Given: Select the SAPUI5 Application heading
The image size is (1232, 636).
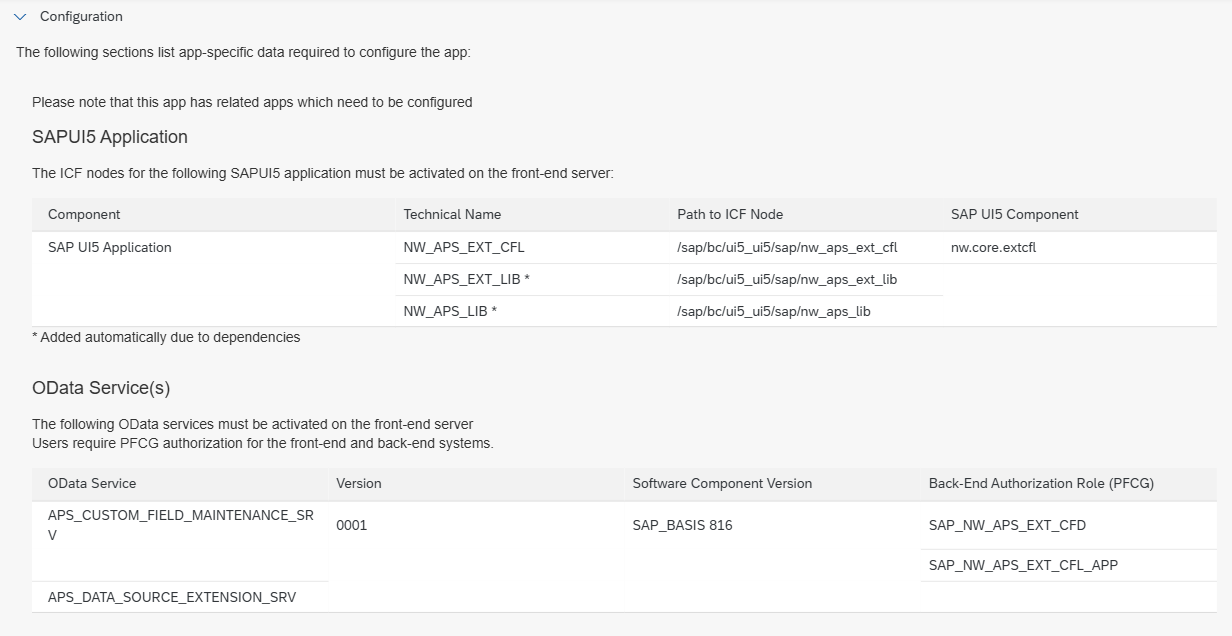Looking at the screenshot, I should (x=110, y=137).
